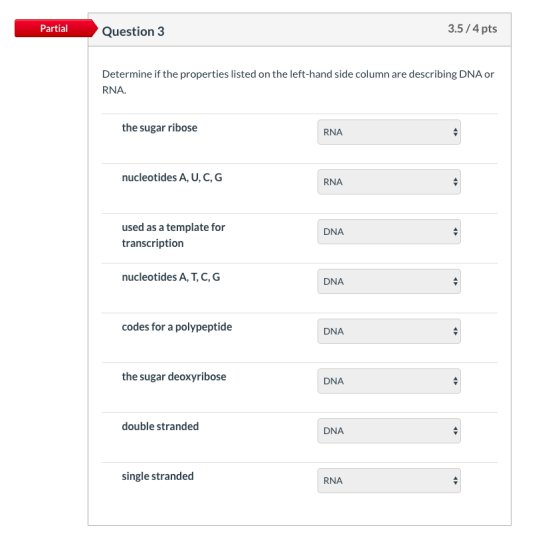Click the arrows icon on the double stranded select
The width and height of the screenshot is (560, 535).
tap(455, 431)
